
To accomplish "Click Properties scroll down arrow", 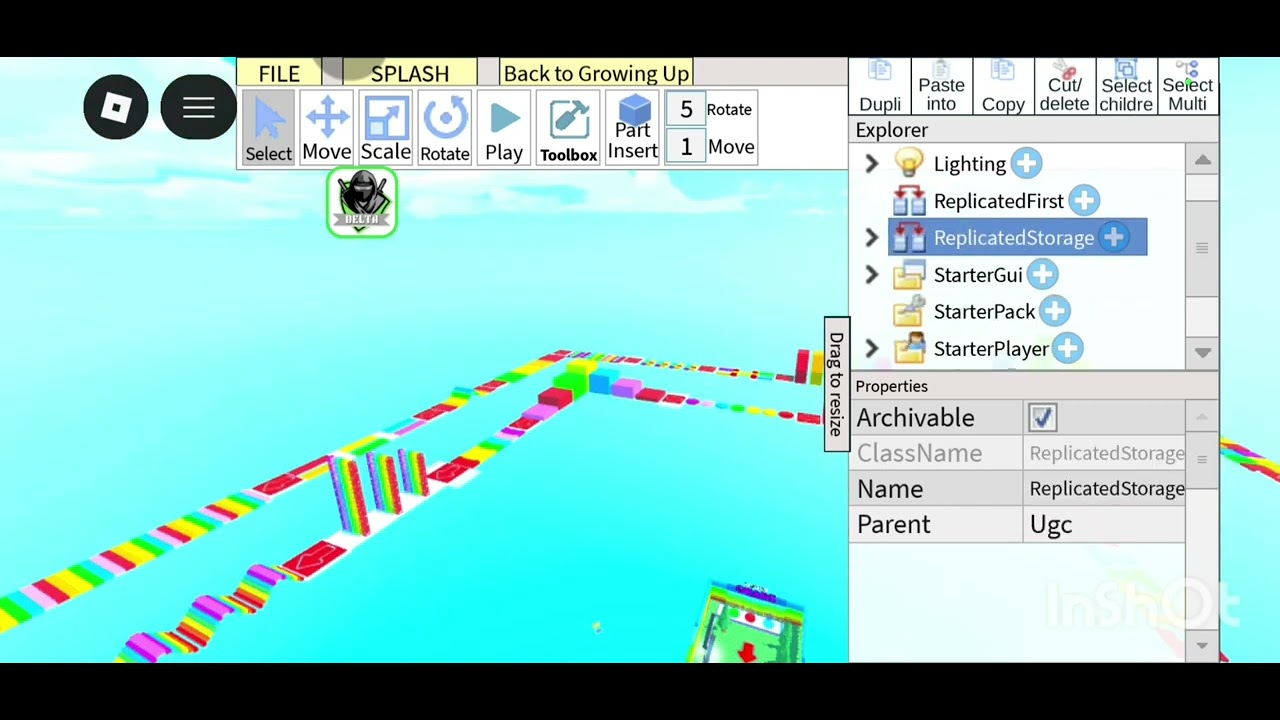I will pos(1202,646).
